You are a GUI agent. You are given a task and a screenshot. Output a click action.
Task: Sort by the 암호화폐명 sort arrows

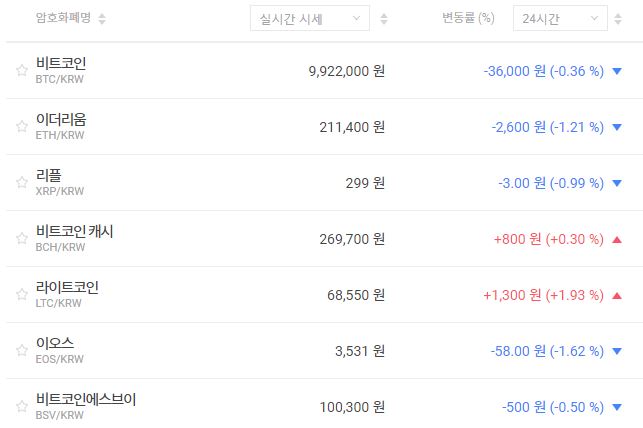pyautogui.click(x=103, y=19)
